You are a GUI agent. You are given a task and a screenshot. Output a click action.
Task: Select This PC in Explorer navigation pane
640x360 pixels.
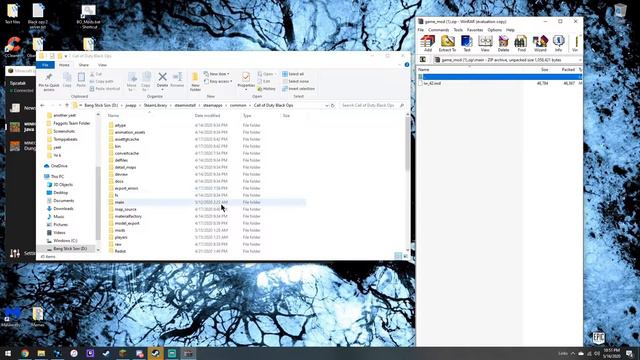point(57,176)
